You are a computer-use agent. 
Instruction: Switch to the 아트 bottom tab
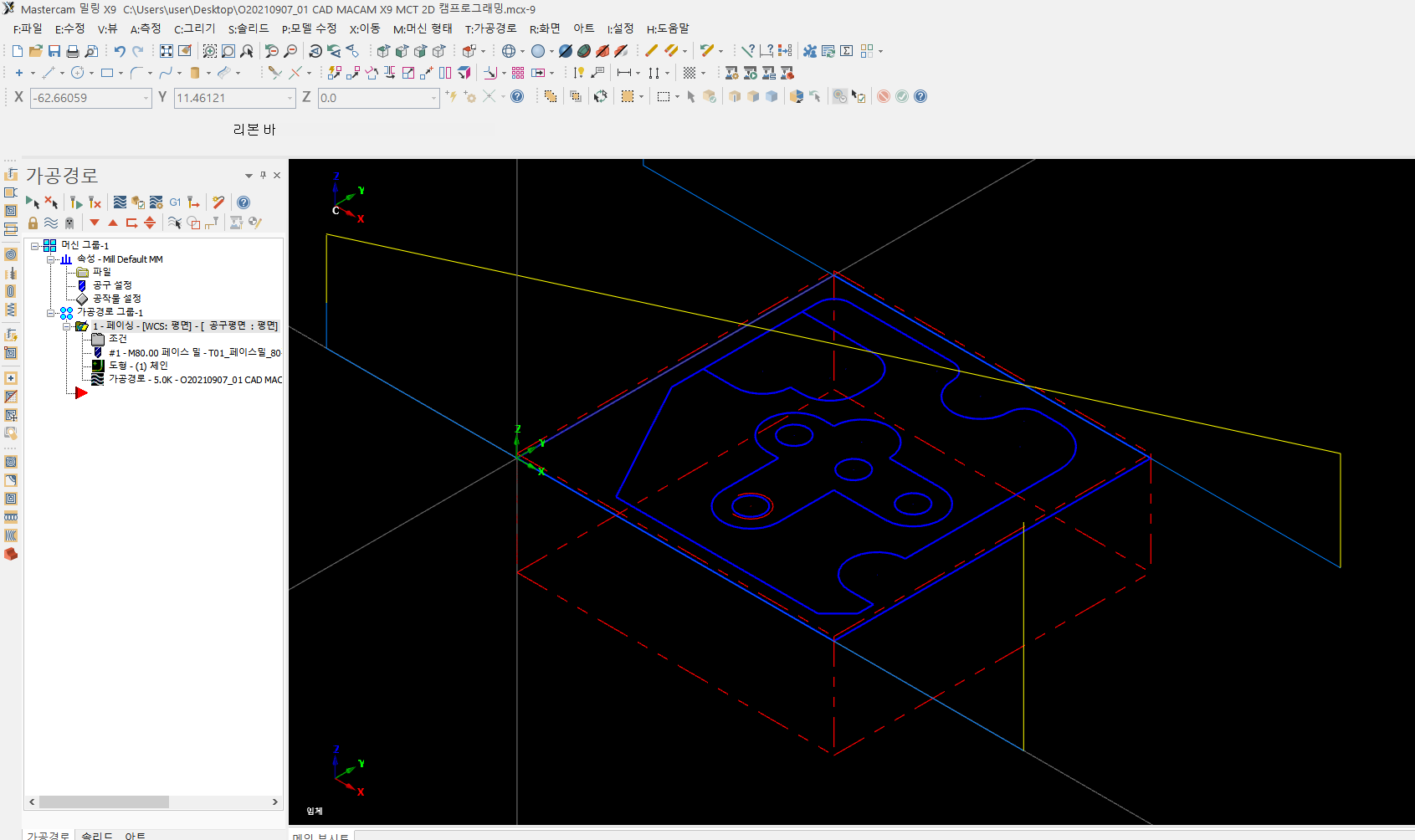[x=135, y=835]
